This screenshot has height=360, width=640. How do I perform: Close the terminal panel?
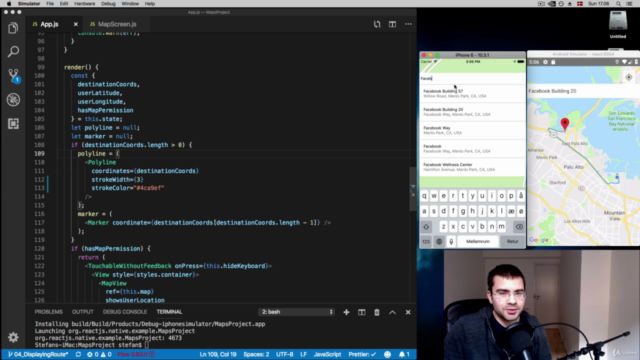408,312
